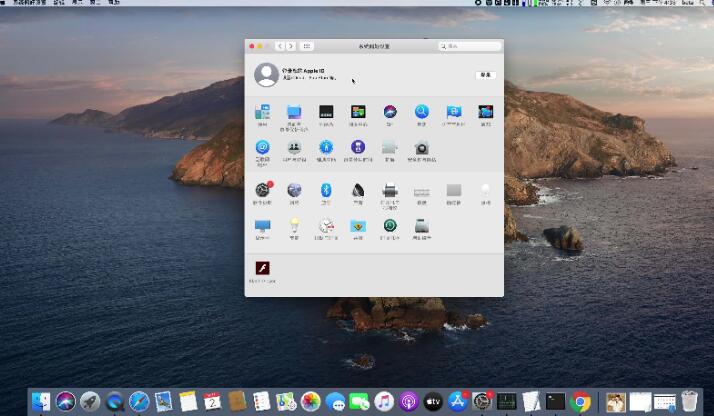Open Messages from the Dock
The height and width of the screenshot is (418, 714).
click(335, 402)
